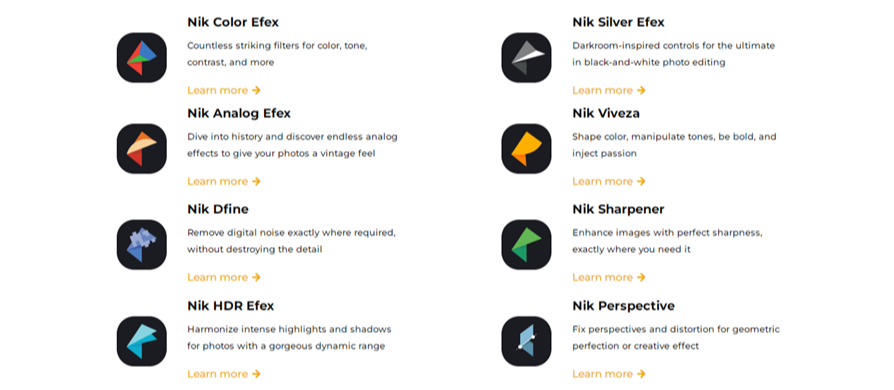Follow the Nik Viveza Learn more link
The image size is (894, 390).
pyautogui.click(x=609, y=181)
